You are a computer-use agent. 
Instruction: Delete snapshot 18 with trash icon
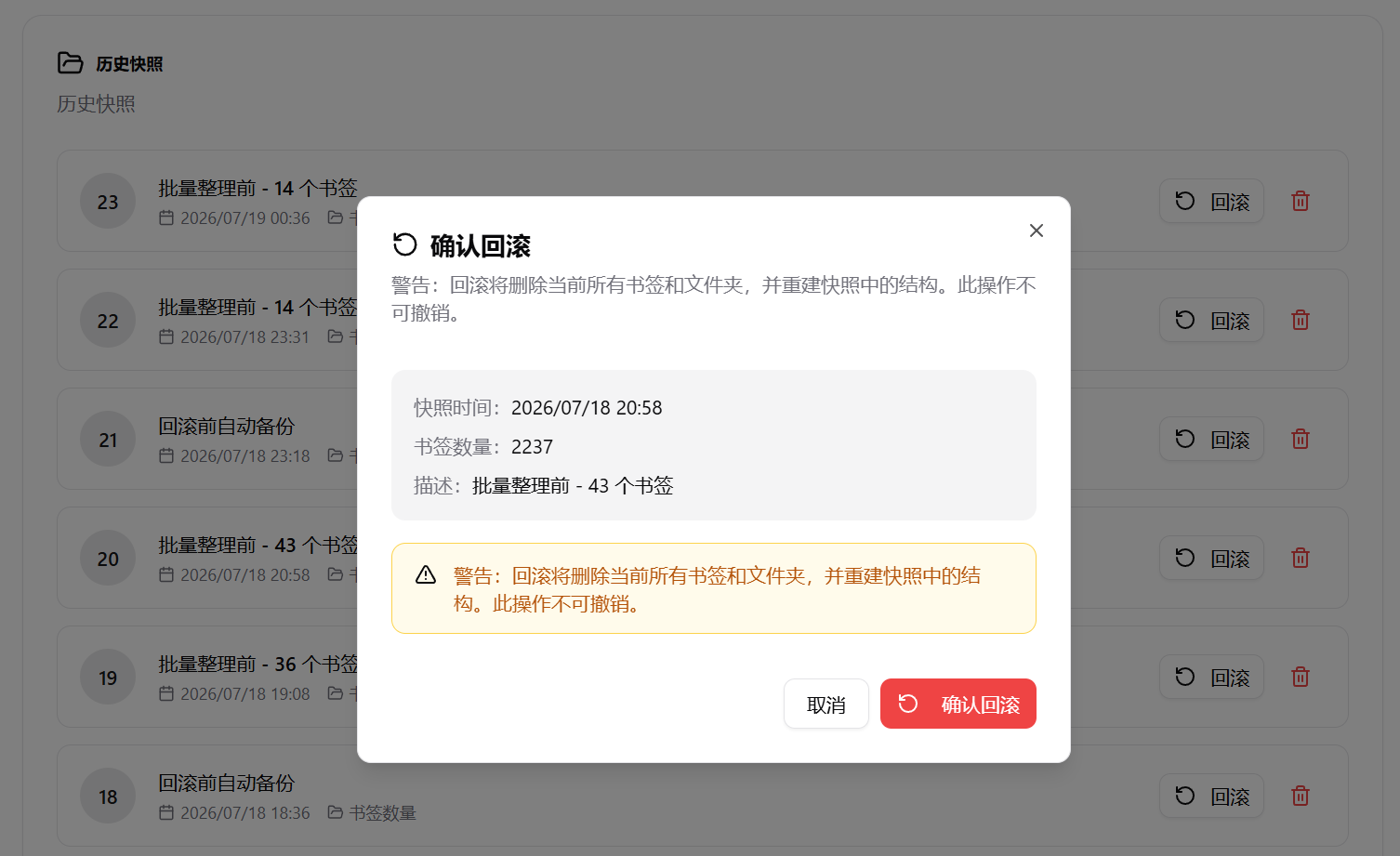coord(1301,796)
